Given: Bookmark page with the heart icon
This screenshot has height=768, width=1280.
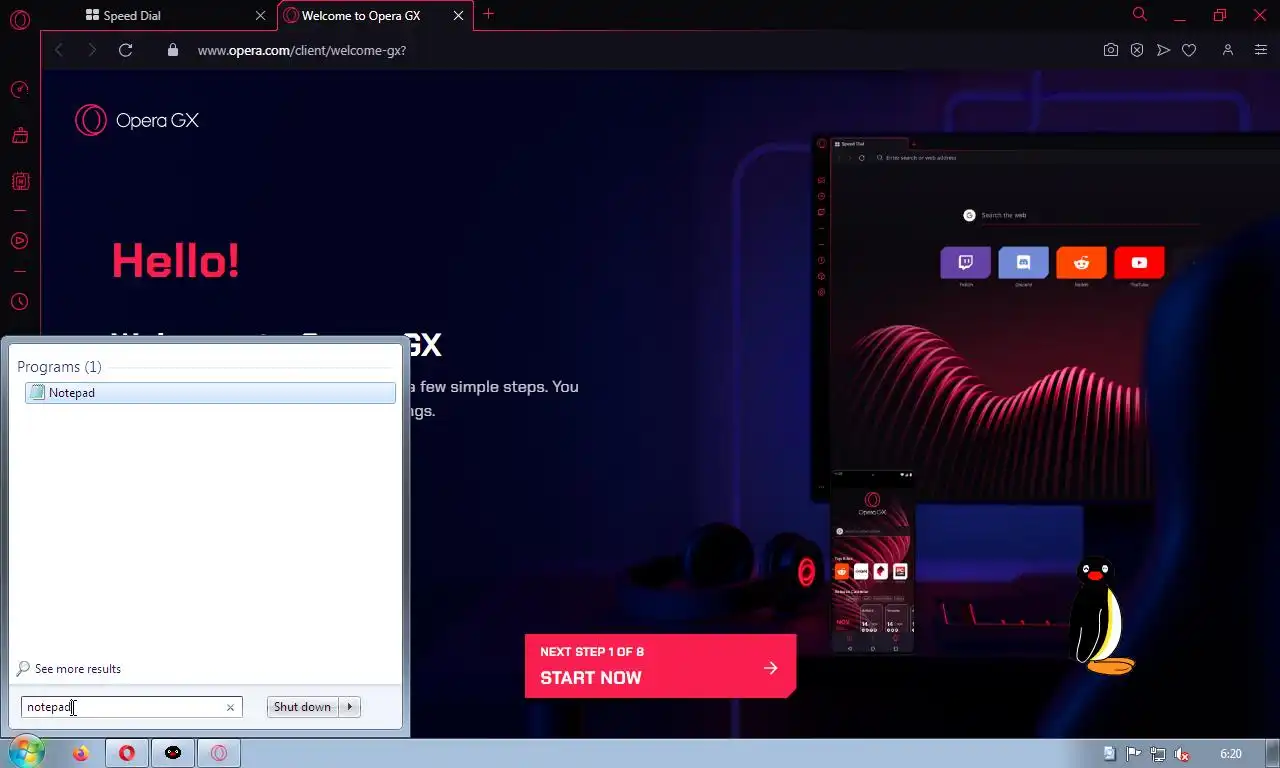Looking at the screenshot, I should [1189, 50].
